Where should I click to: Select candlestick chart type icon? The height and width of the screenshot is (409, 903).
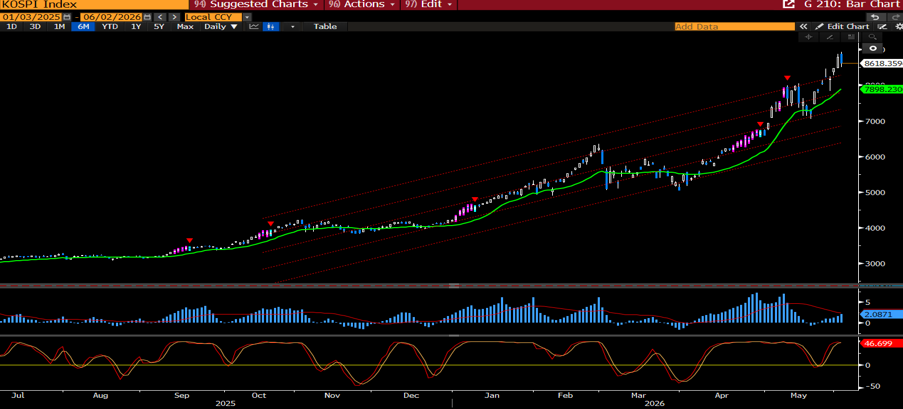(x=271, y=26)
